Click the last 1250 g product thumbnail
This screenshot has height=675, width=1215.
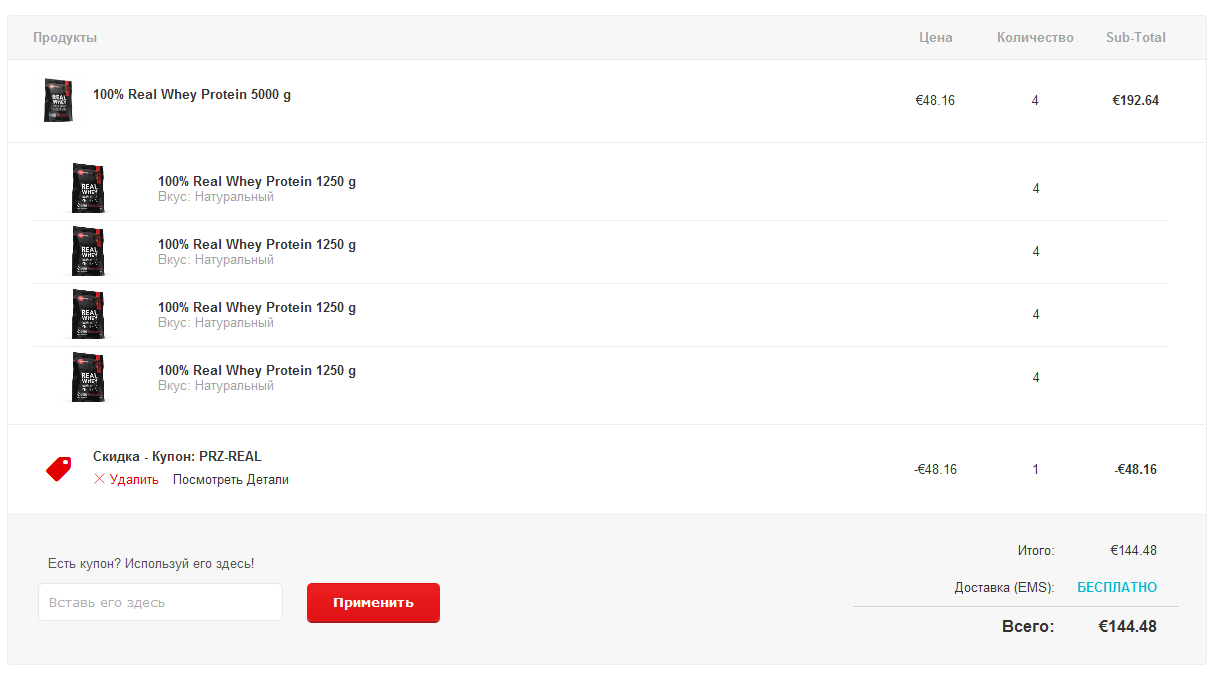click(x=89, y=377)
